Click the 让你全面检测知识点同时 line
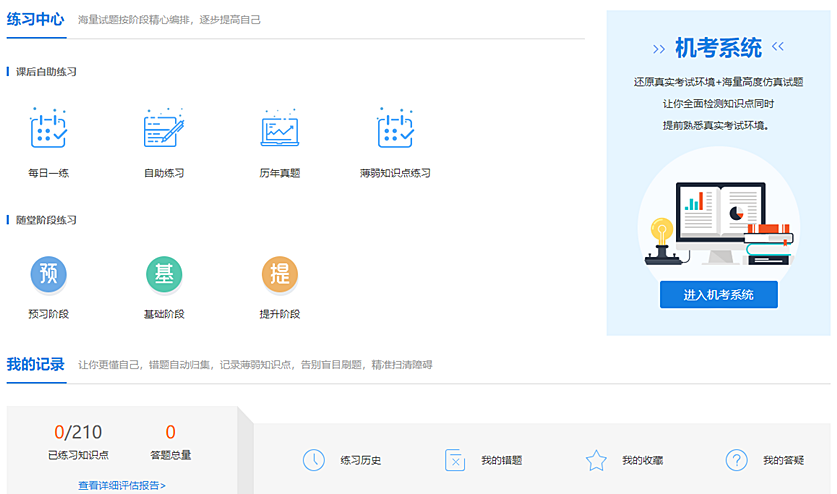This screenshot has height=494, width=837. (718, 104)
